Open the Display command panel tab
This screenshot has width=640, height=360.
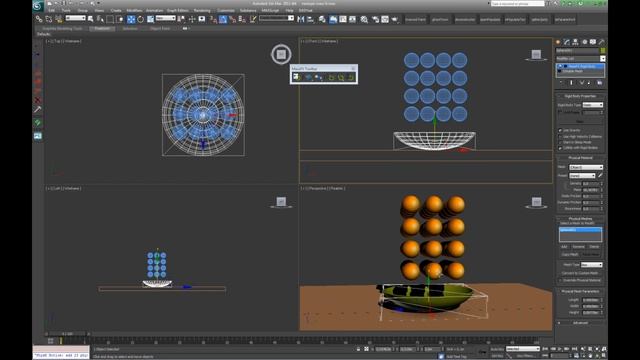click(593, 42)
